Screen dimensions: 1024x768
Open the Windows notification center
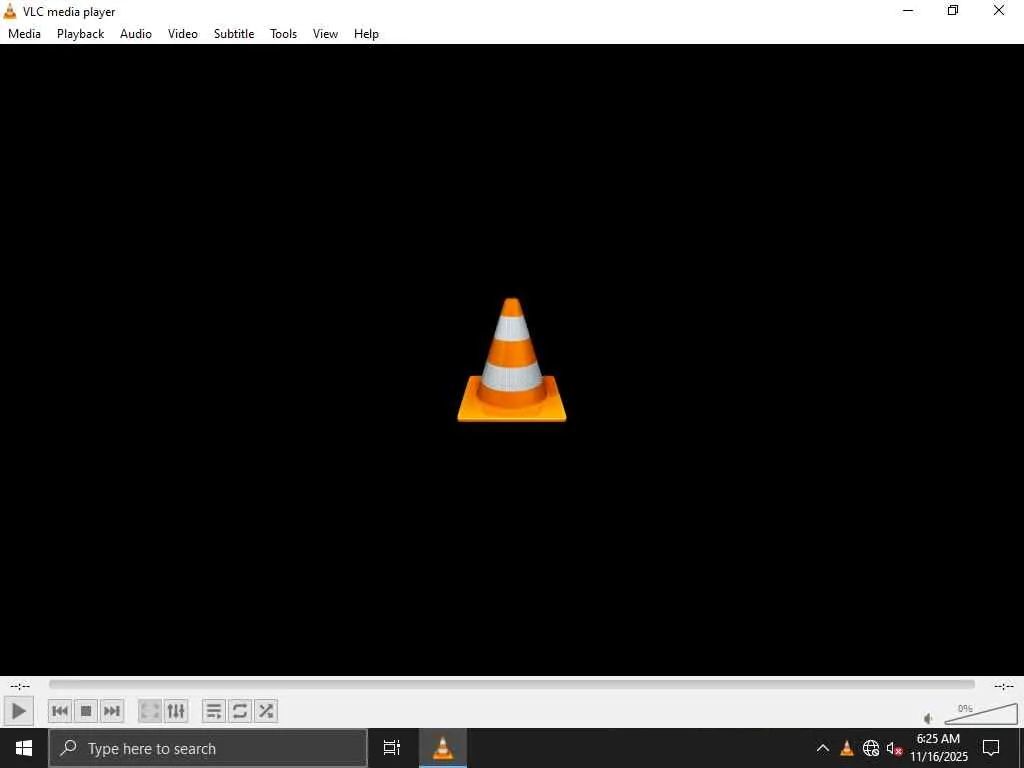click(991, 748)
